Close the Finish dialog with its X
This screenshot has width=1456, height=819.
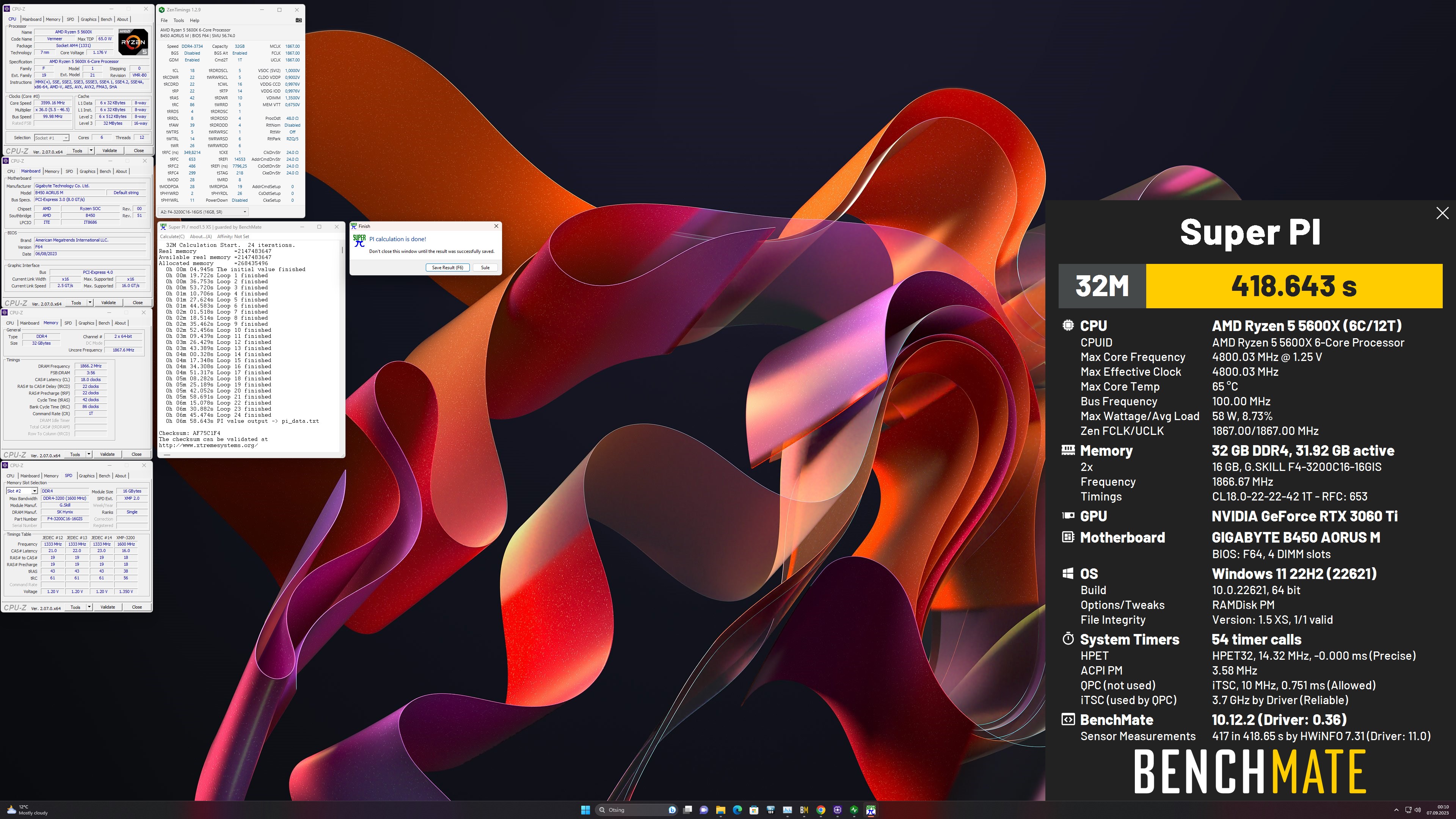[496, 226]
